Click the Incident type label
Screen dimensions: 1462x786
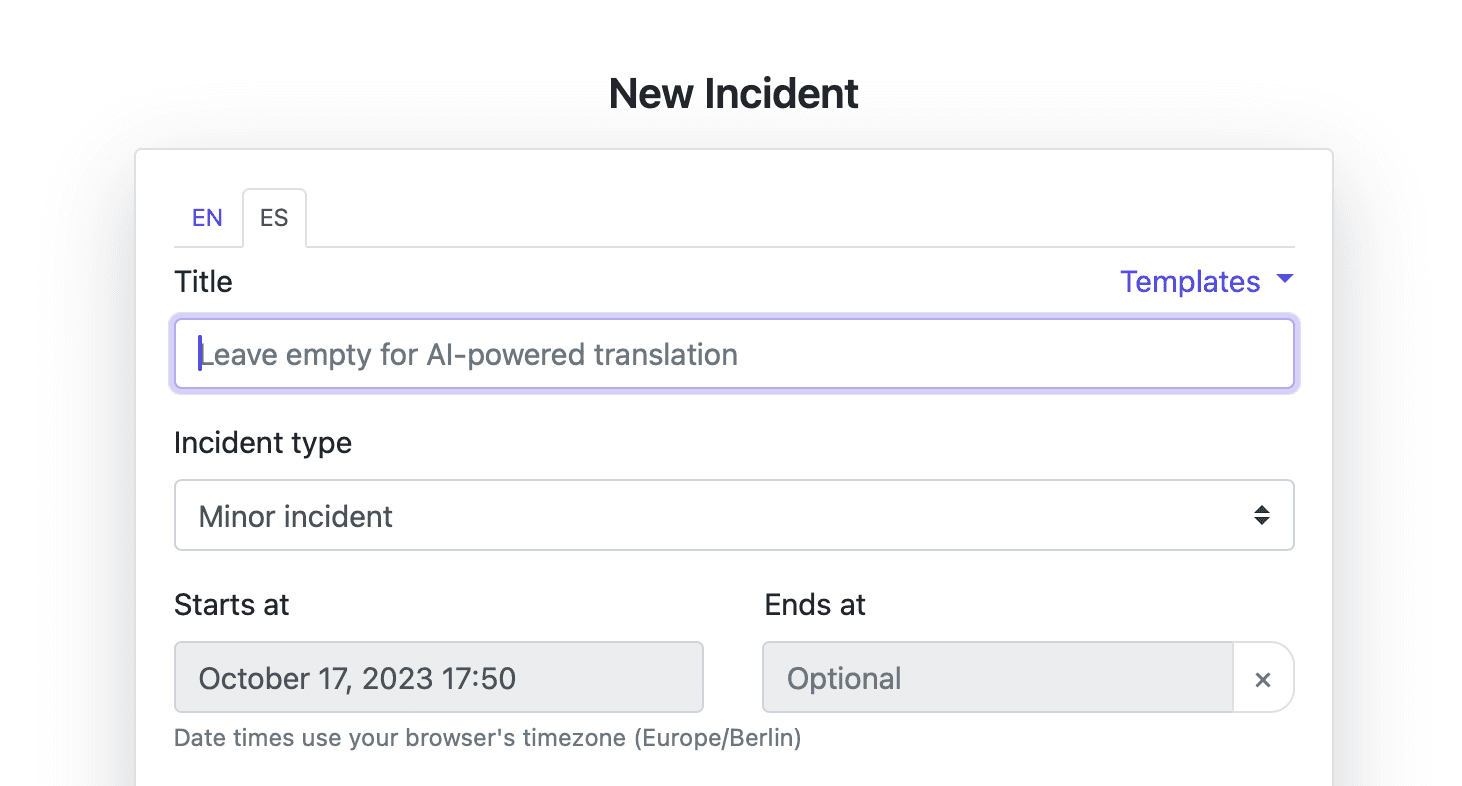tap(262, 443)
